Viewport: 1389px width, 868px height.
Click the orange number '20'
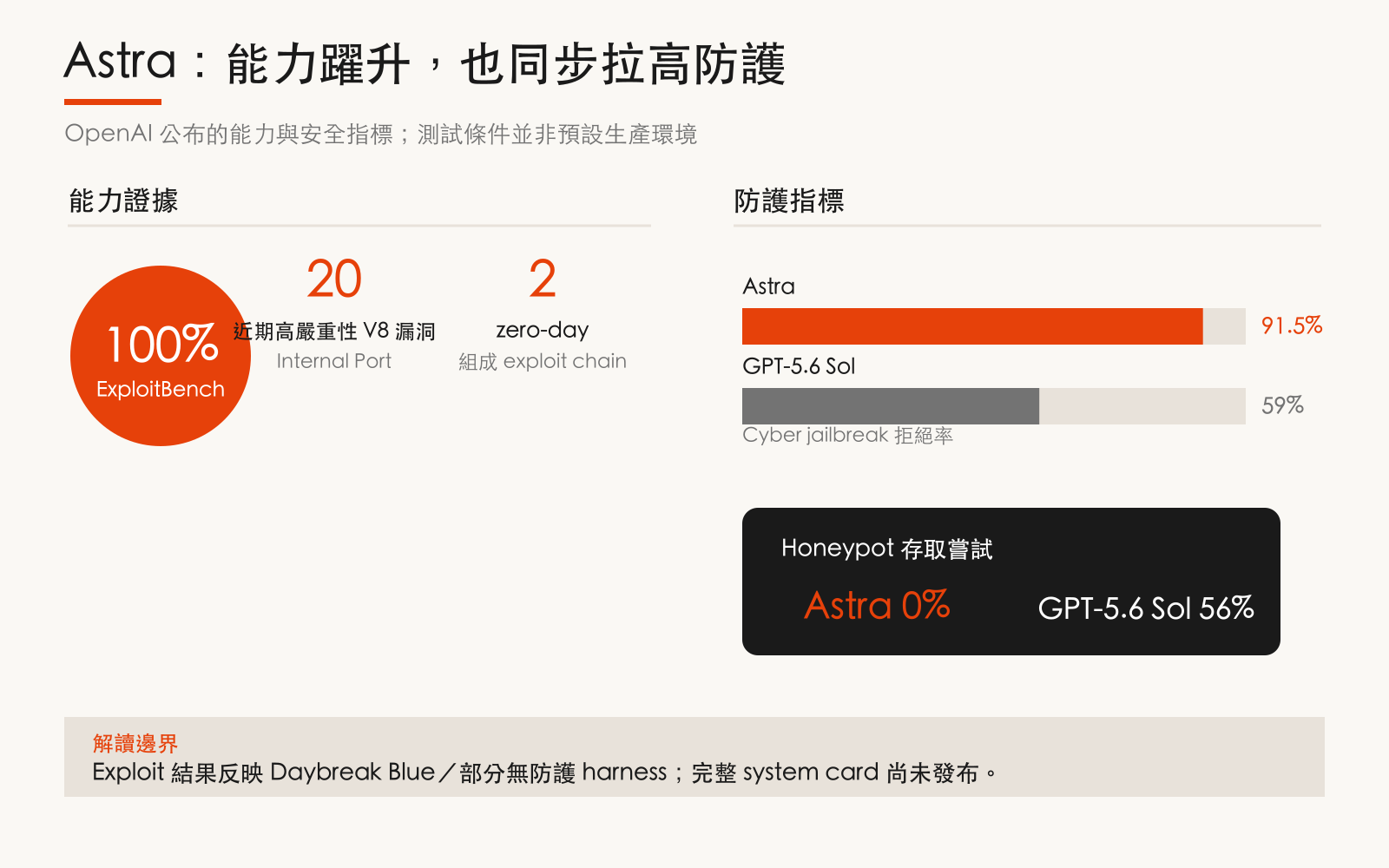(334, 279)
